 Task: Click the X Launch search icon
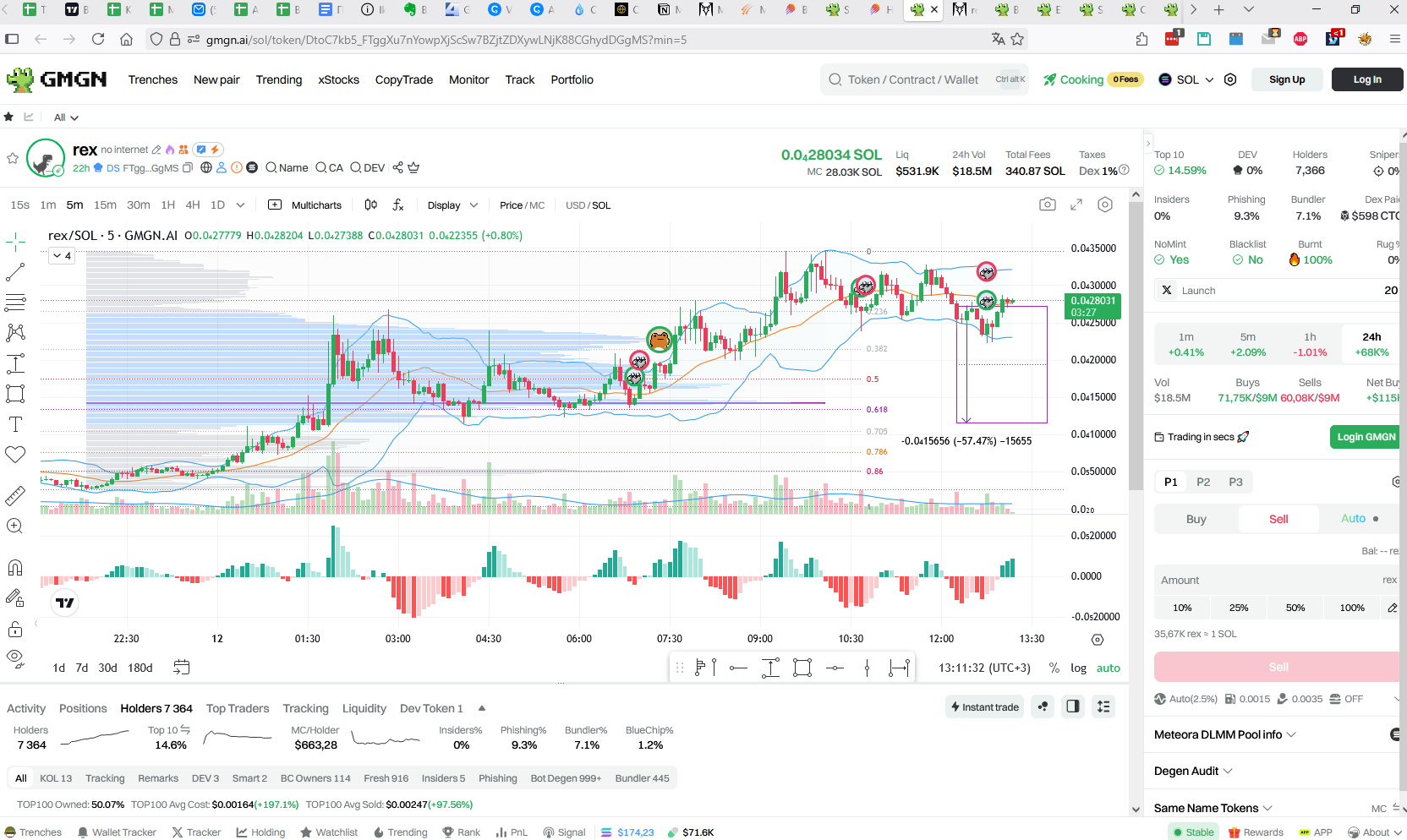[1167, 290]
